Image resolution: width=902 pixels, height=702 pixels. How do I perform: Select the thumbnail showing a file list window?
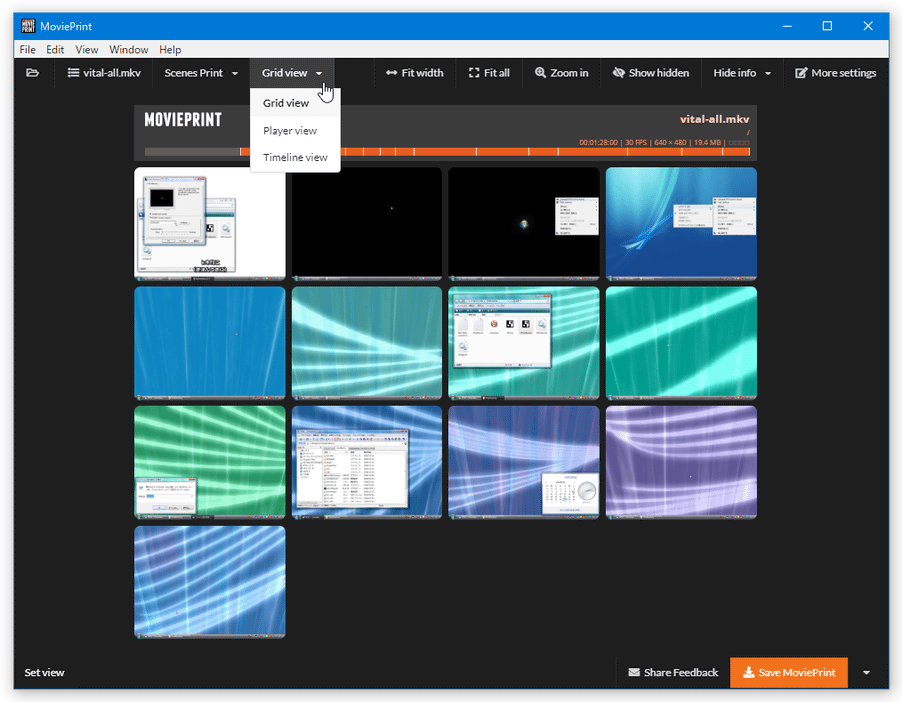(367, 462)
